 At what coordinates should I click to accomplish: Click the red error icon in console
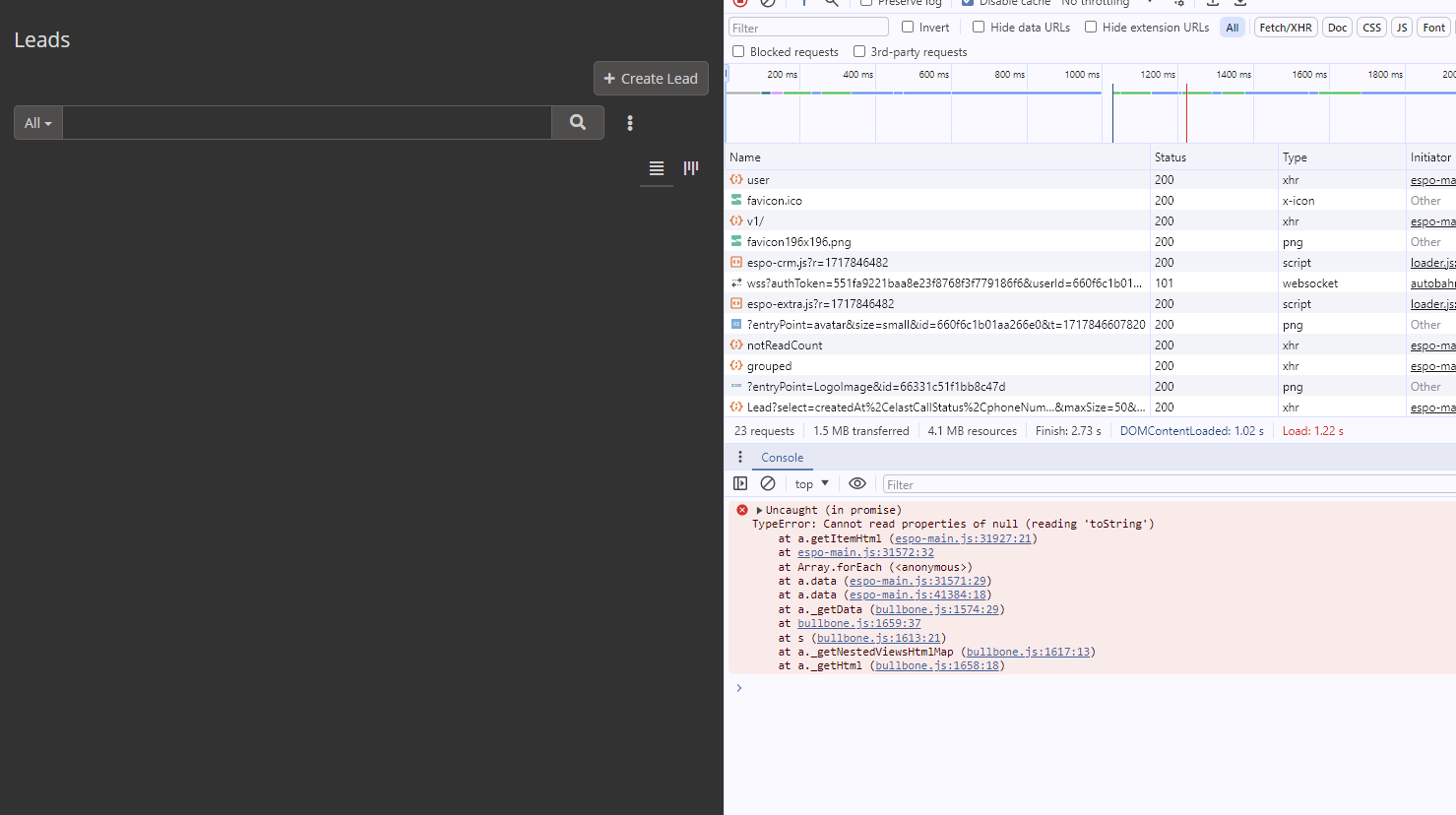(x=742, y=510)
